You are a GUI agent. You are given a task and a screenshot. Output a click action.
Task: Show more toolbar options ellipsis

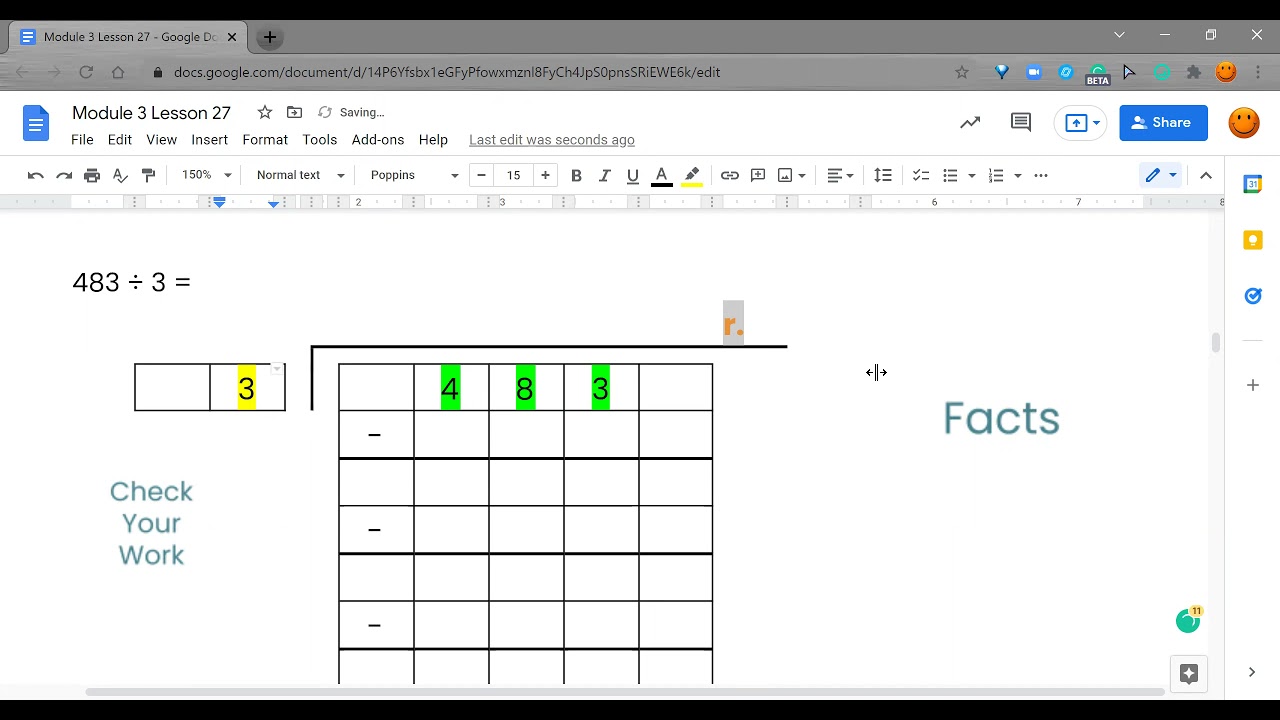1041,175
